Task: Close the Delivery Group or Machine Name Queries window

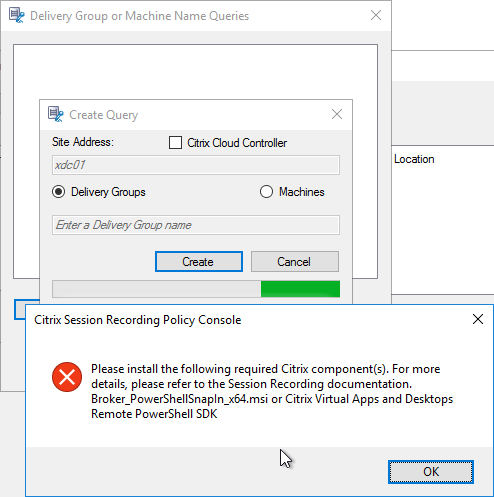Action: click(x=376, y=15)
